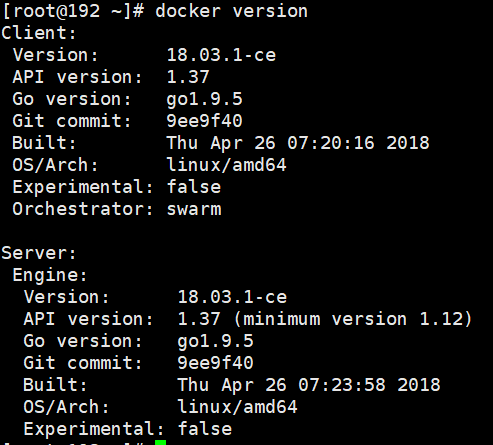Click client Go version go1.9.5
Screen dimensions: 493x445
(x=204, y=100)
